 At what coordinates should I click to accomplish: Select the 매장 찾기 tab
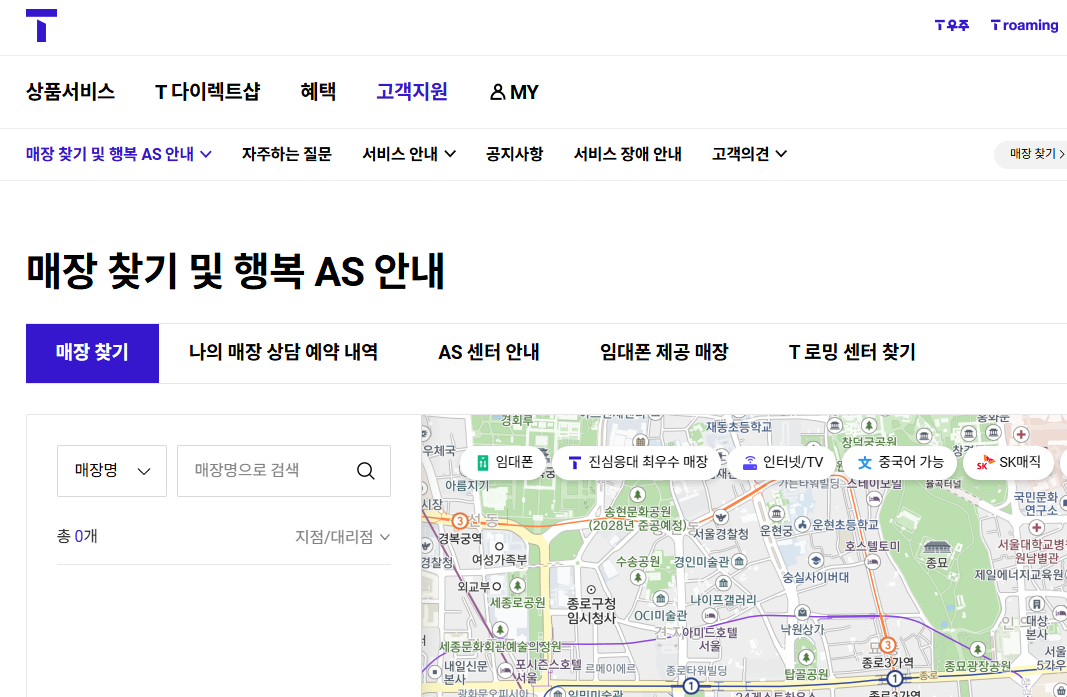(93, 353)
